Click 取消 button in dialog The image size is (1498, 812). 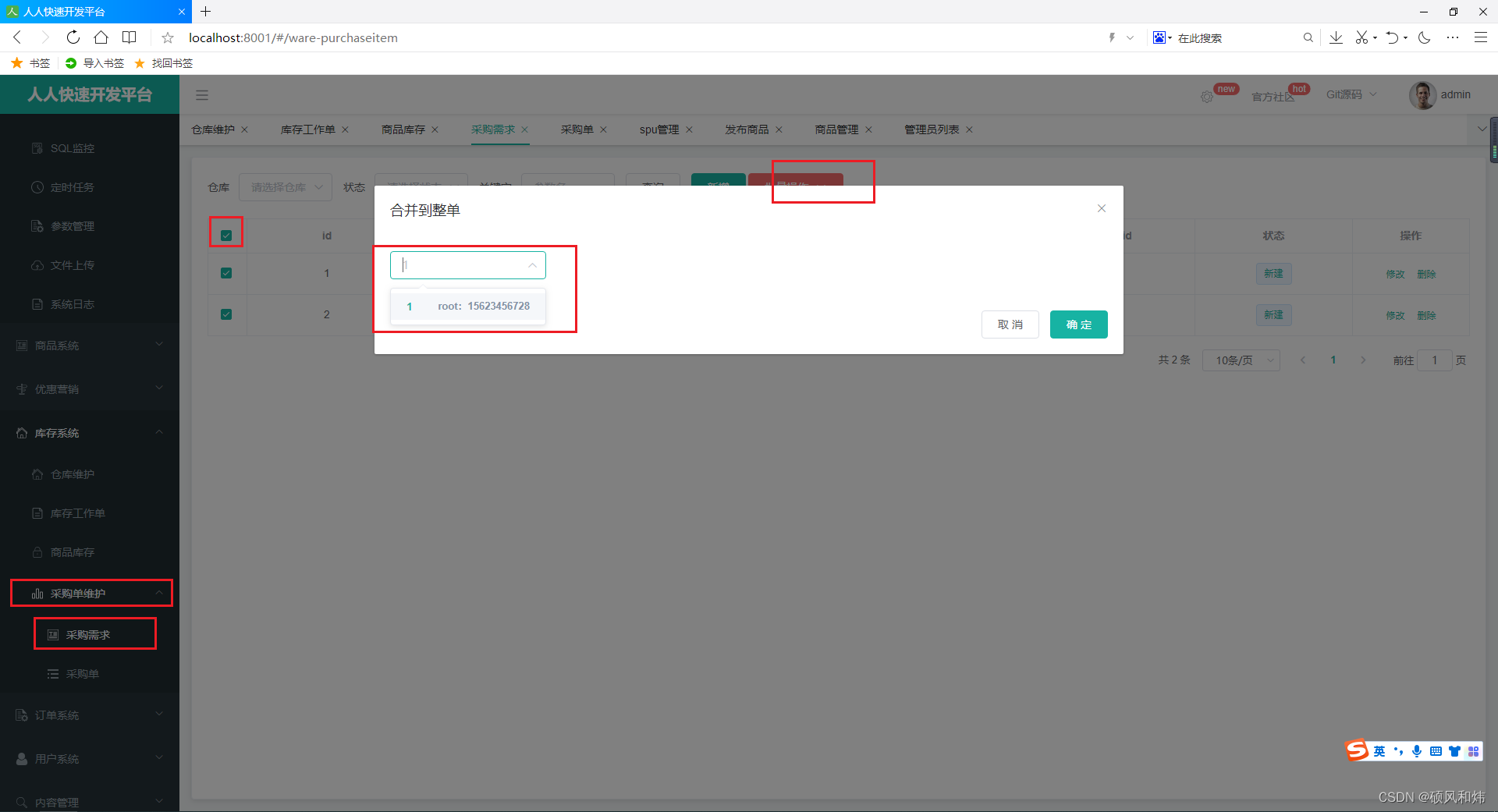point(1010,324)
